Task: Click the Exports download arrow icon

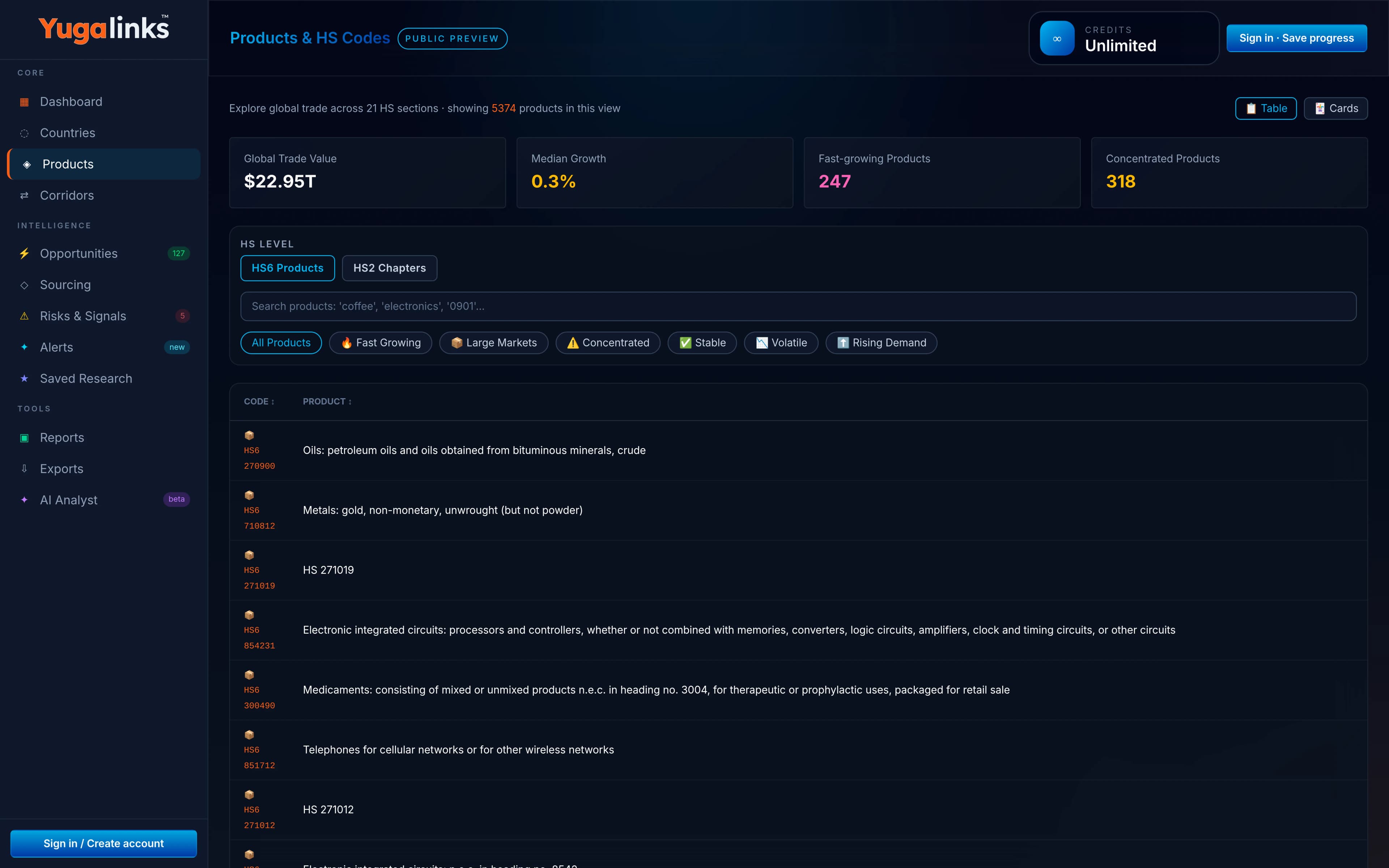Action: pyautogui.click(x=24, y=469)
